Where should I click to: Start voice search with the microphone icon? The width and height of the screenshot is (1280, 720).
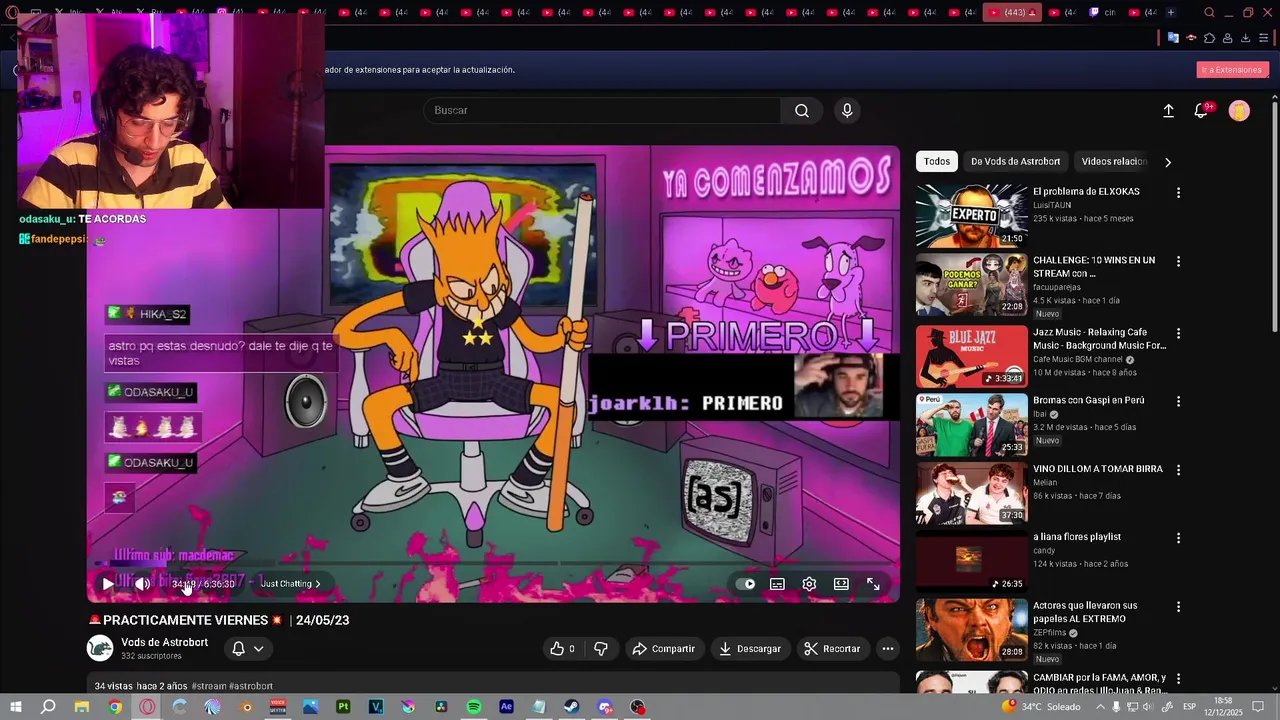(x=847, y=110)
